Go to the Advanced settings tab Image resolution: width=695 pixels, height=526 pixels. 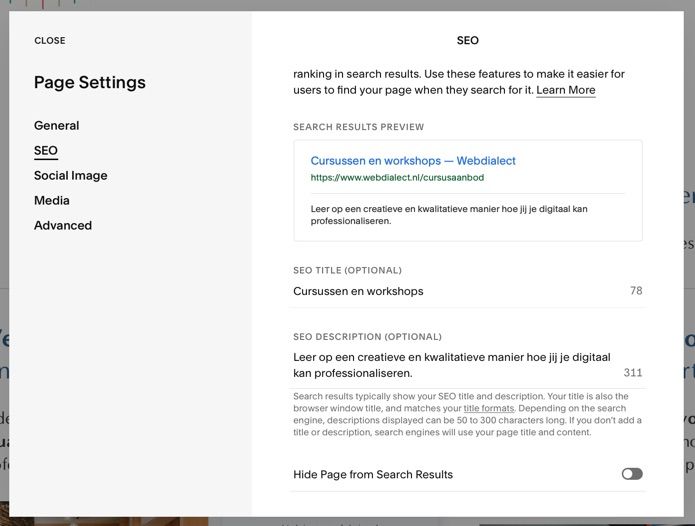coord(62,226)
